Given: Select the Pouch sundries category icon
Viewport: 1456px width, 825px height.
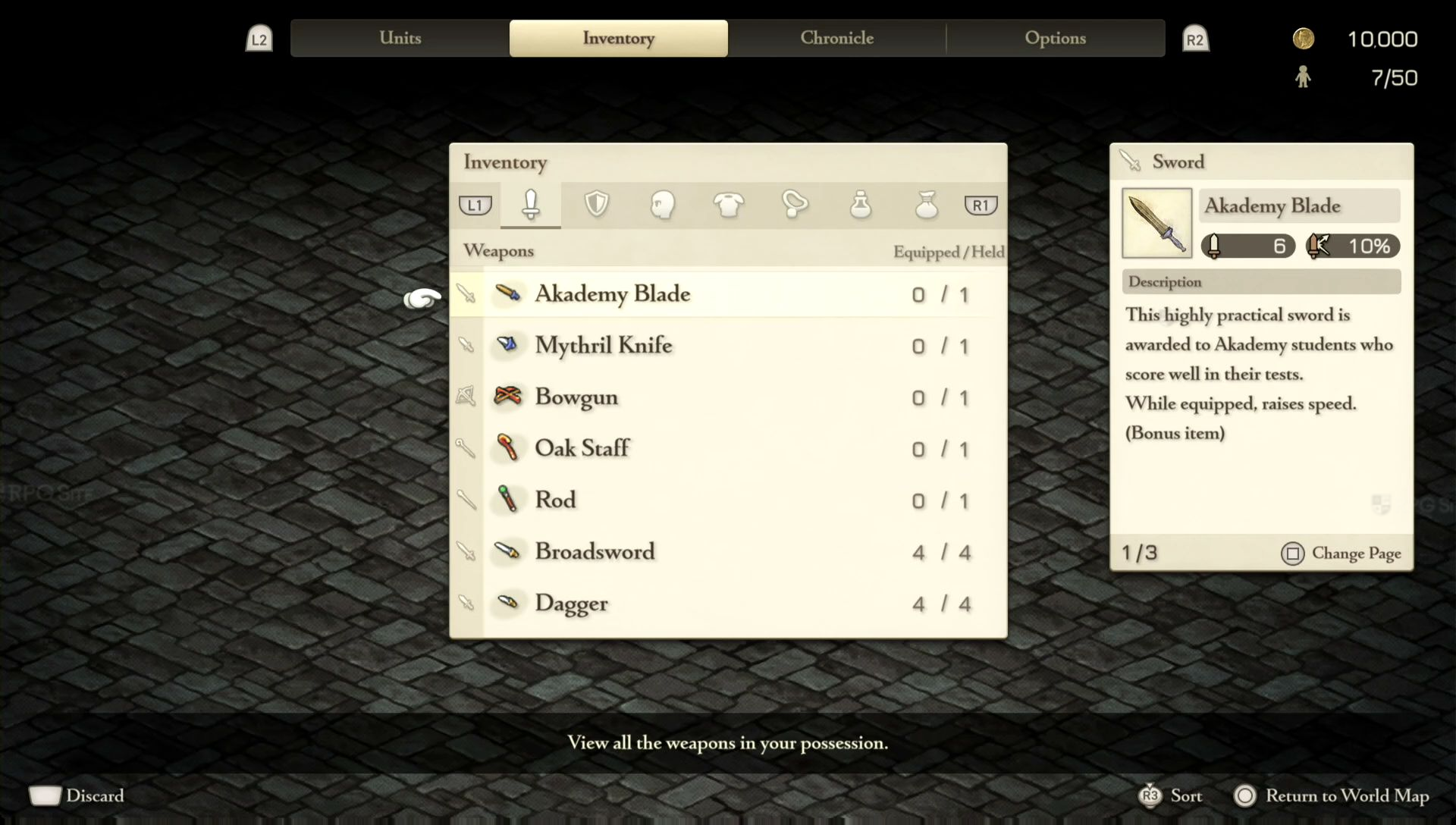Looking at the screenshot, I should coord(927,204).
